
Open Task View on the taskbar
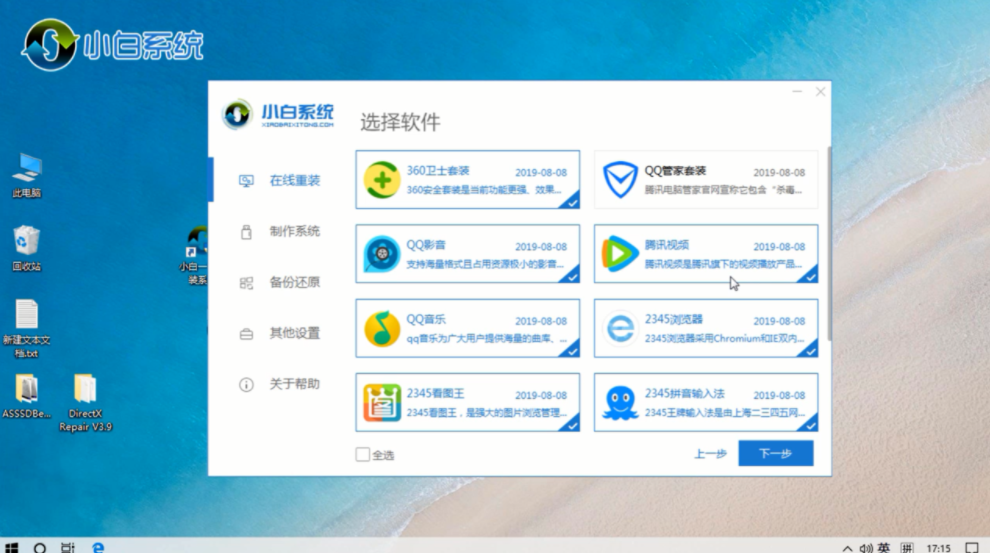(x=68, y=547)
